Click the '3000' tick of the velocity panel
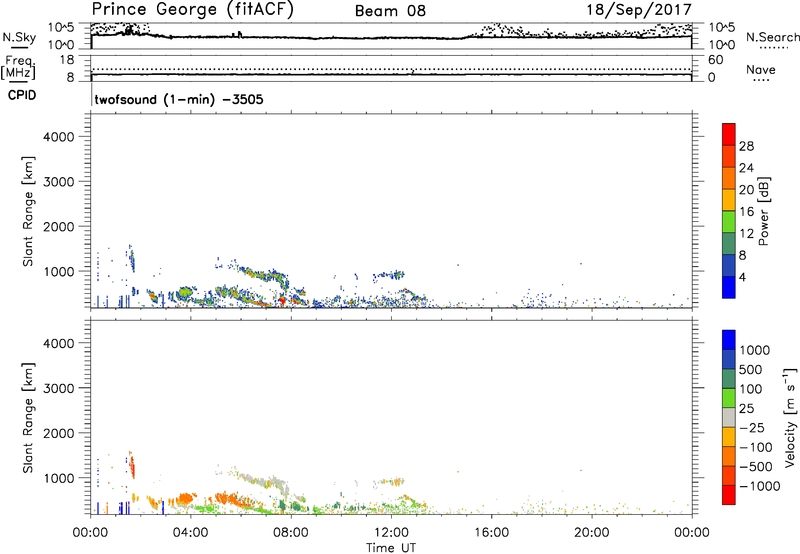The height and width of the screenshot is (554, 800). [x=59, y=388]
